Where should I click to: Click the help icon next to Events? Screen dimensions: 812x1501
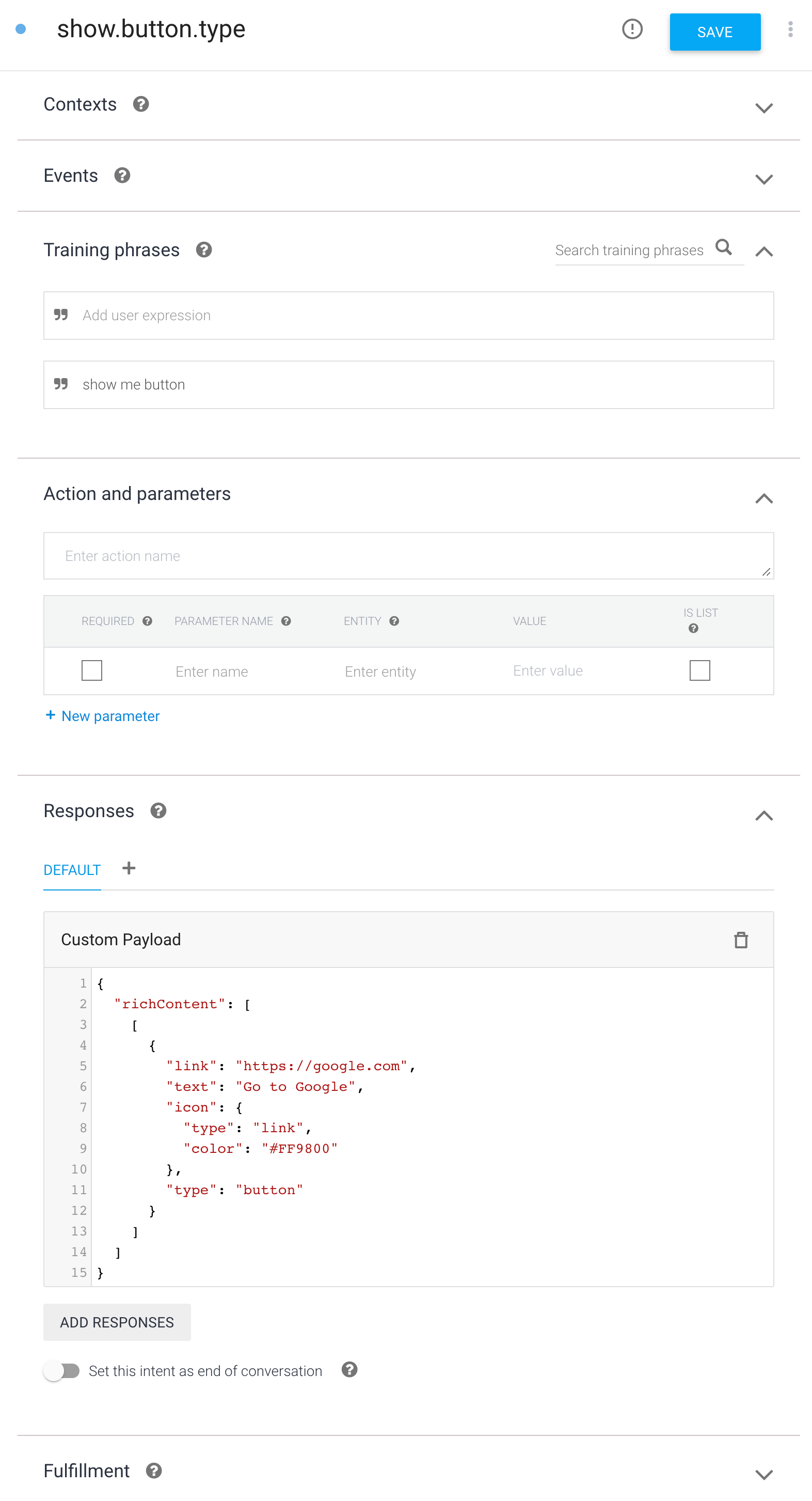tap(122, 176)
